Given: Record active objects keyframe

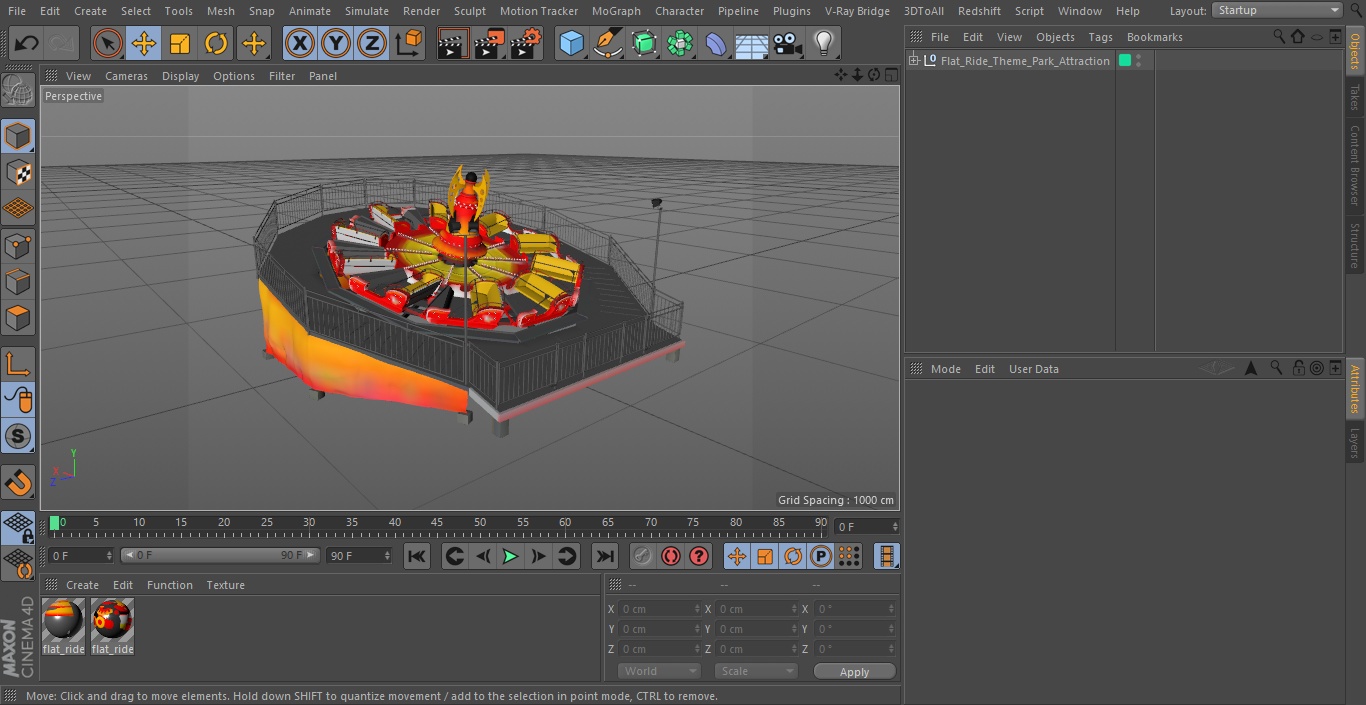Looking at the screenshot, I should click(643, 556).
